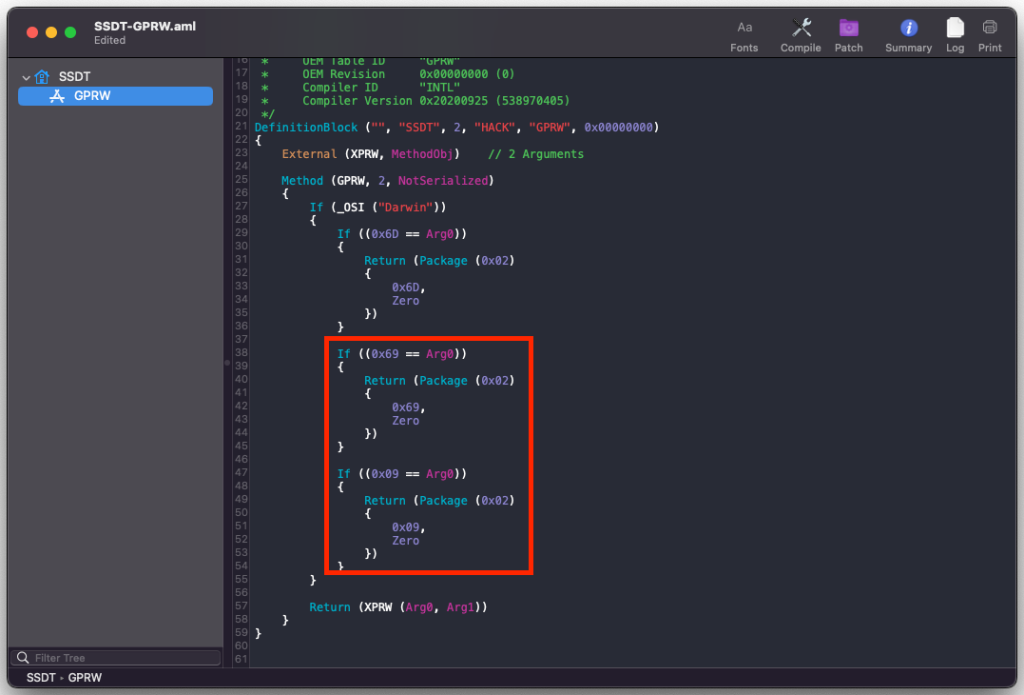Image resolution: width=1024 pixels, height=695 pixels.
Task: Open the Edited document status dropdown
Action: click(x=110, y=41)
